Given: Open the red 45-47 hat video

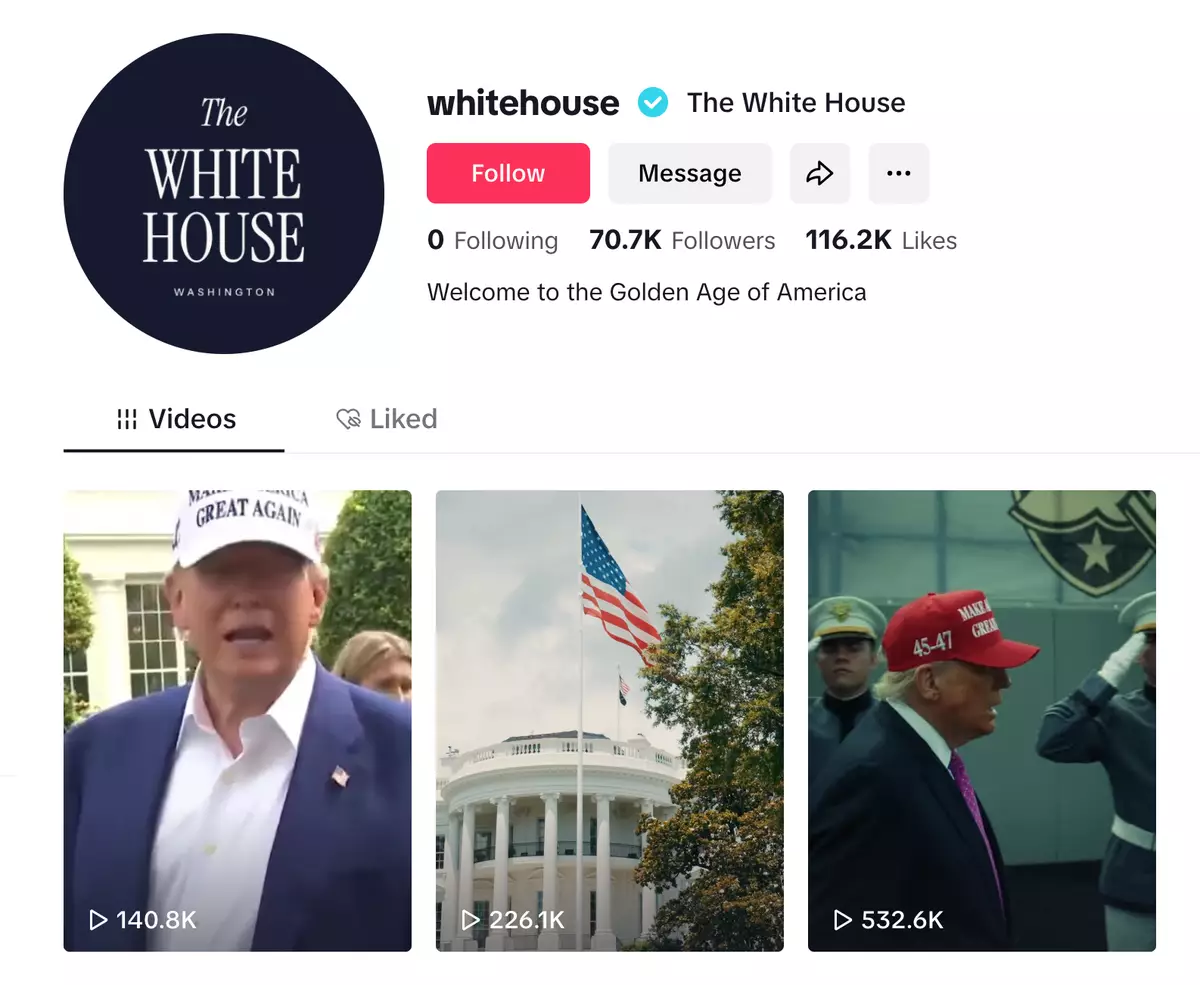Looking at the screenshot, I should tap(982, 720).
